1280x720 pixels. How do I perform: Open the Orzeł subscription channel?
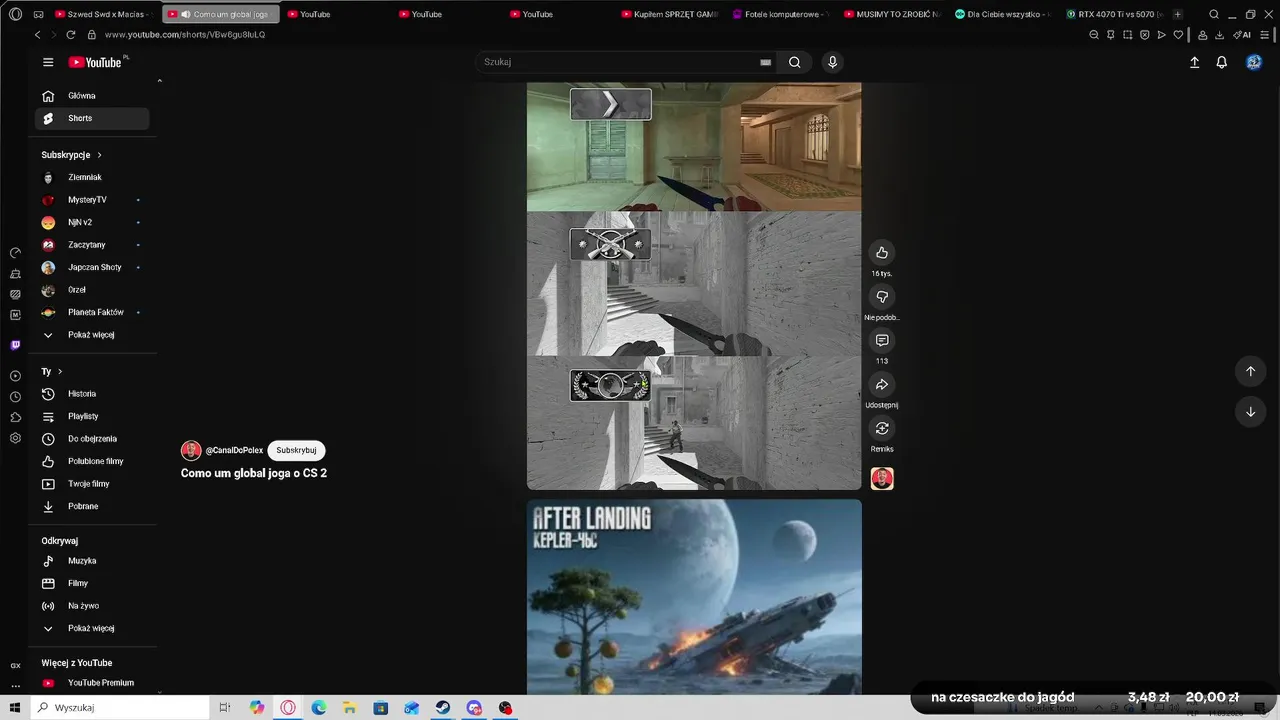tap(92, 290)
